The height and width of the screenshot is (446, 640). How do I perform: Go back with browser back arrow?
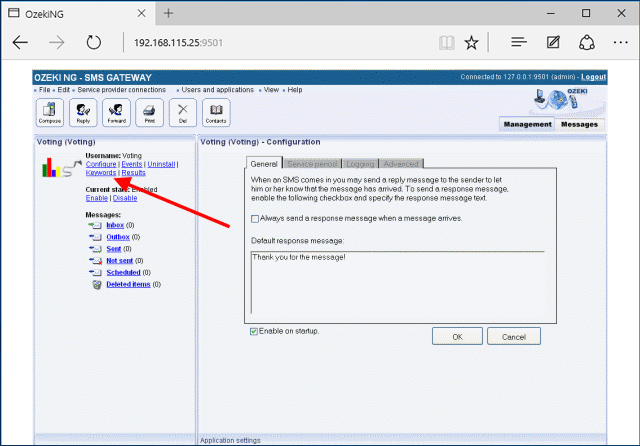(x=20, y=42)
